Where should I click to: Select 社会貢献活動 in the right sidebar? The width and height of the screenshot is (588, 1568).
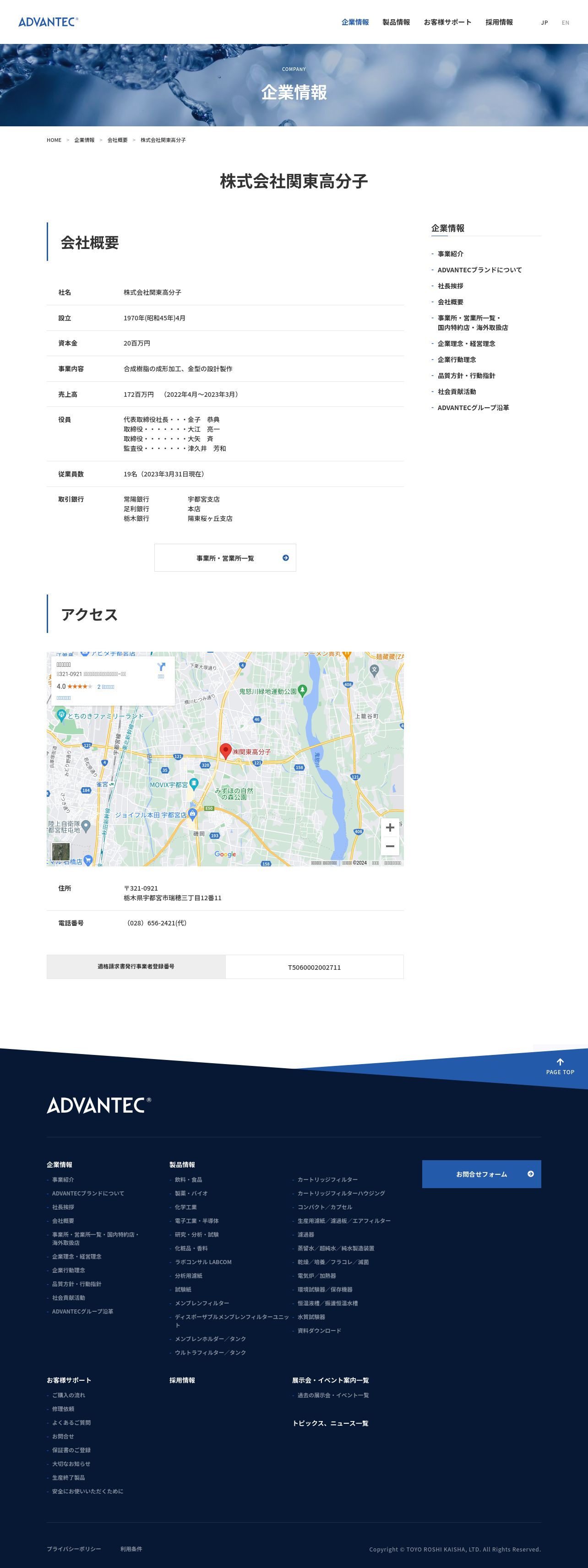click(457, 392)
